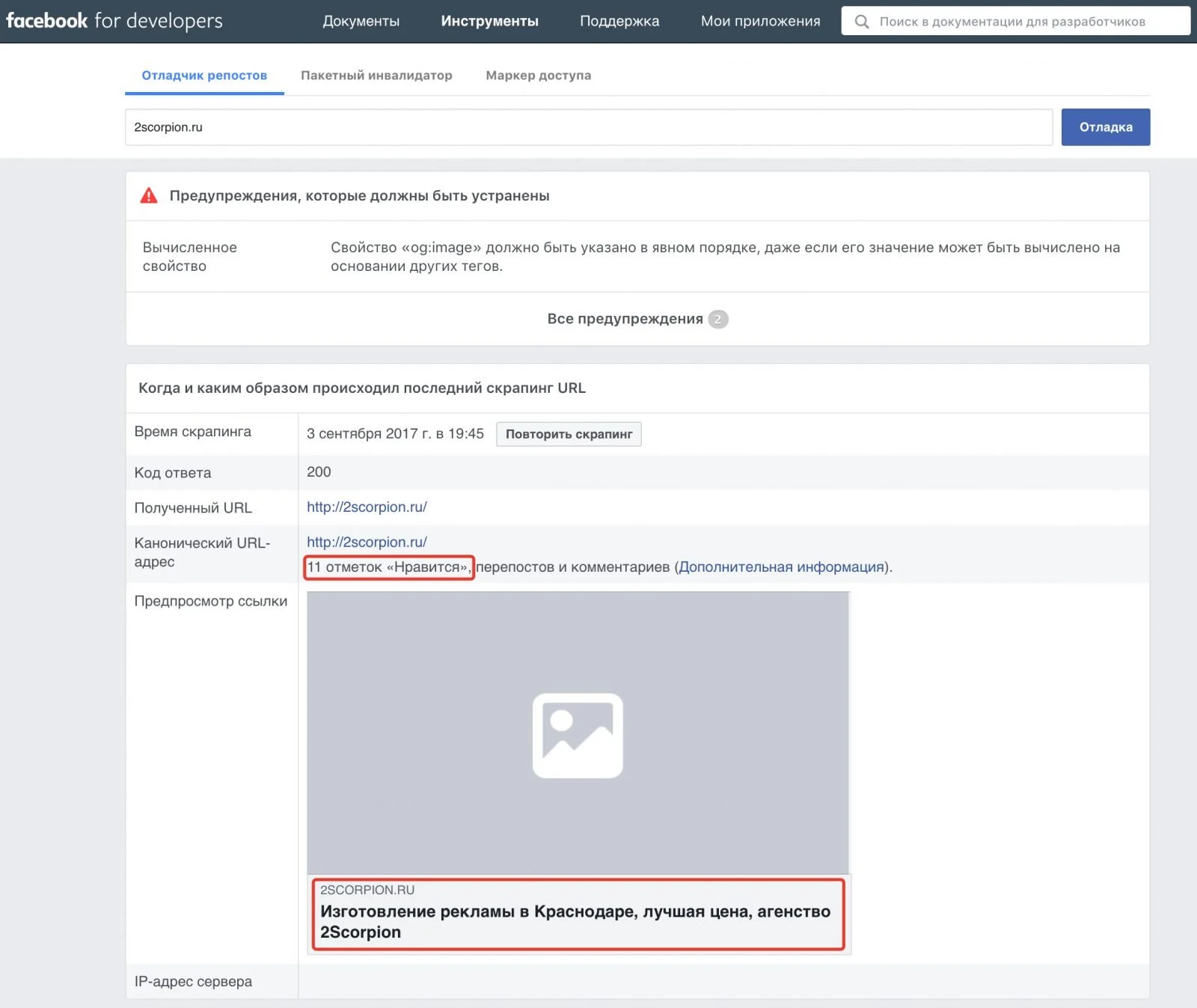1197x1008 pixels.
Task: Click the IP-адрес сервера label
Action: (193, 982)
